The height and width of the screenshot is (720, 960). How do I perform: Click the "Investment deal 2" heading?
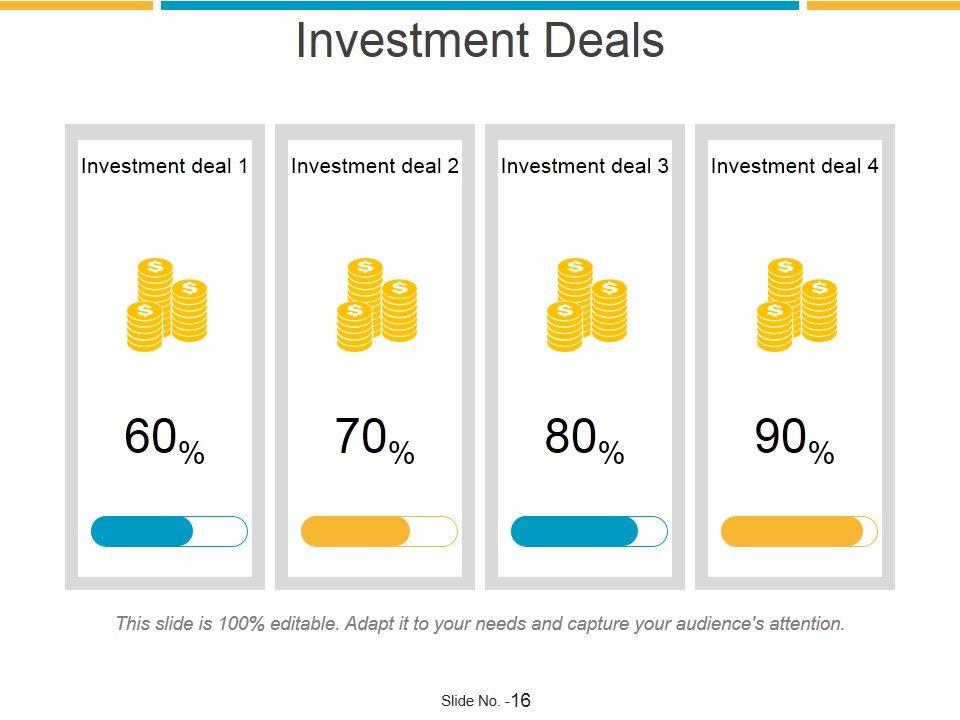tap(375, 166)
